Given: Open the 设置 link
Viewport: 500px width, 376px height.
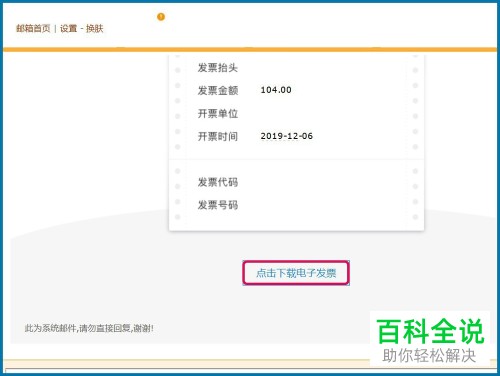Looking at the screenshot, I should point(68,29).
